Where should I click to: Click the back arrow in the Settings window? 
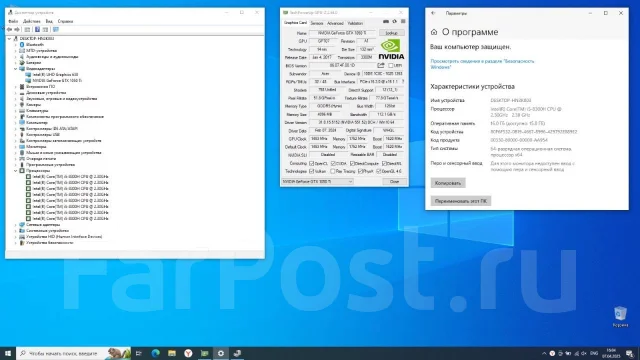(x=433, y=13)
